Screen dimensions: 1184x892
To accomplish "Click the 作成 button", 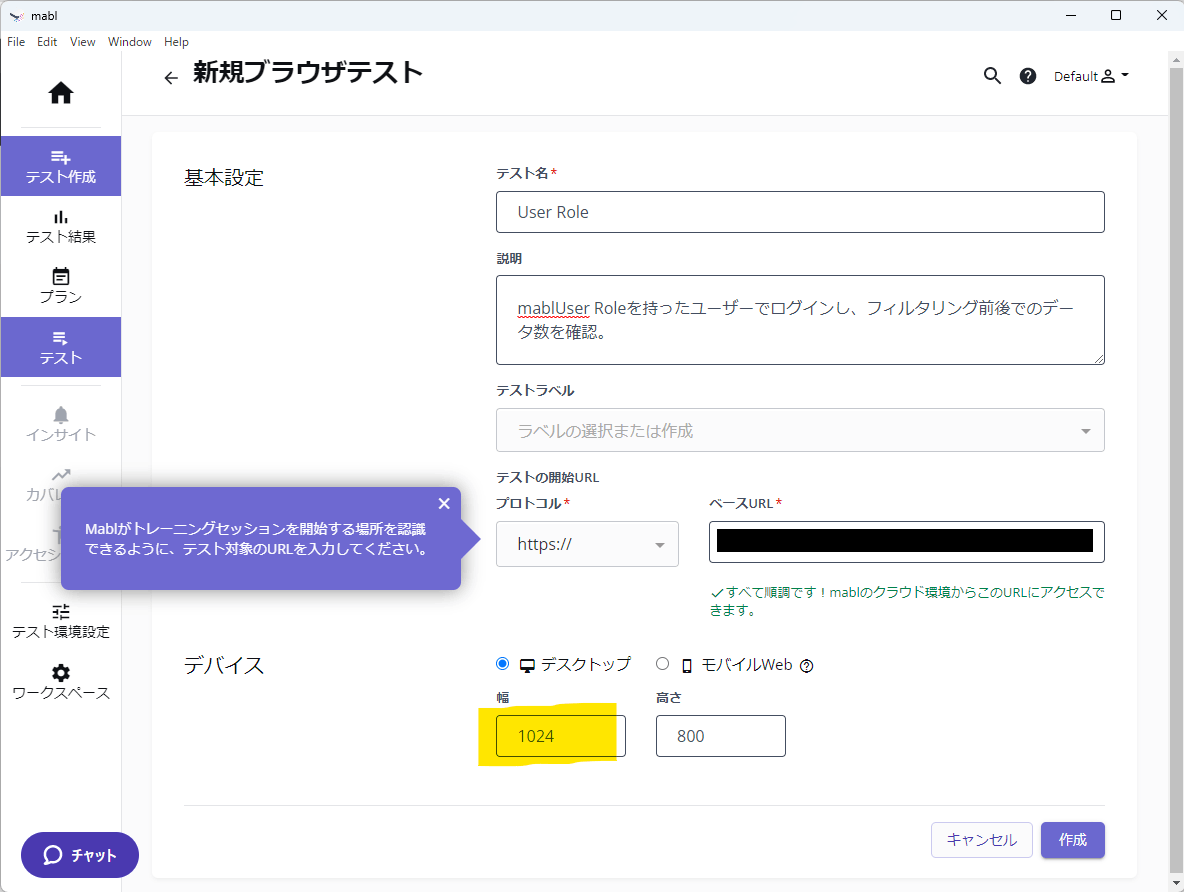I will tap(1072, 840).
